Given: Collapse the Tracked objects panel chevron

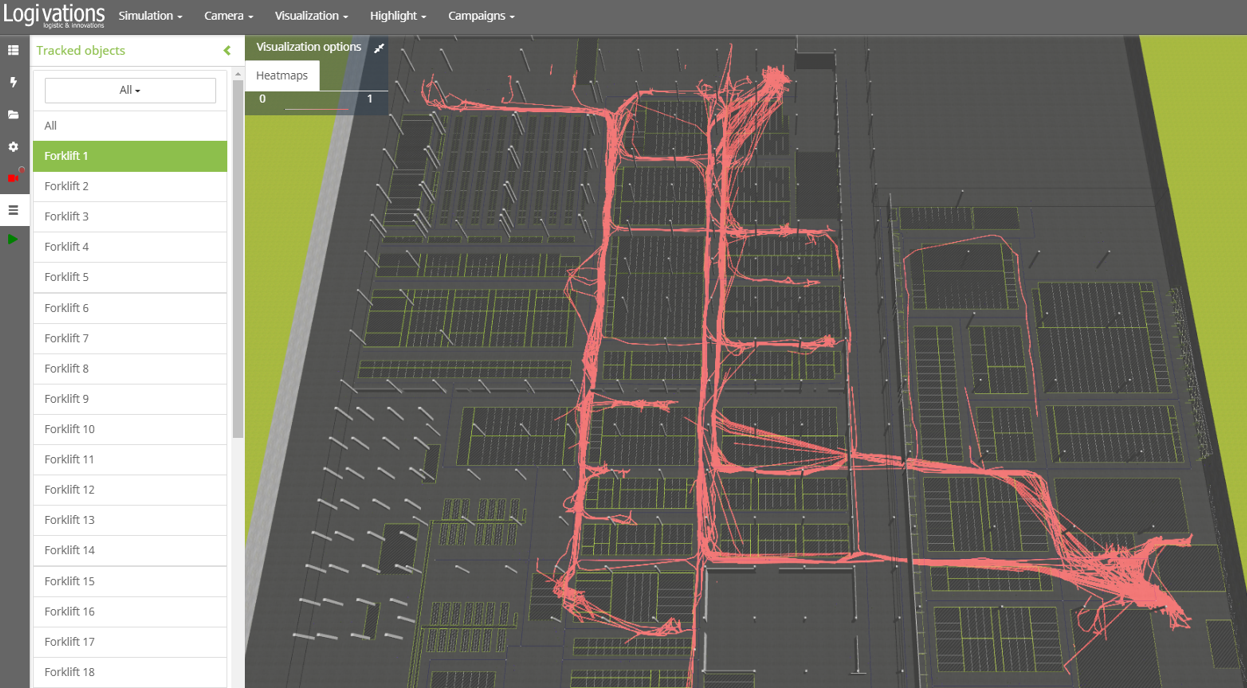Looking at the screenshot, I should [227, 50].
